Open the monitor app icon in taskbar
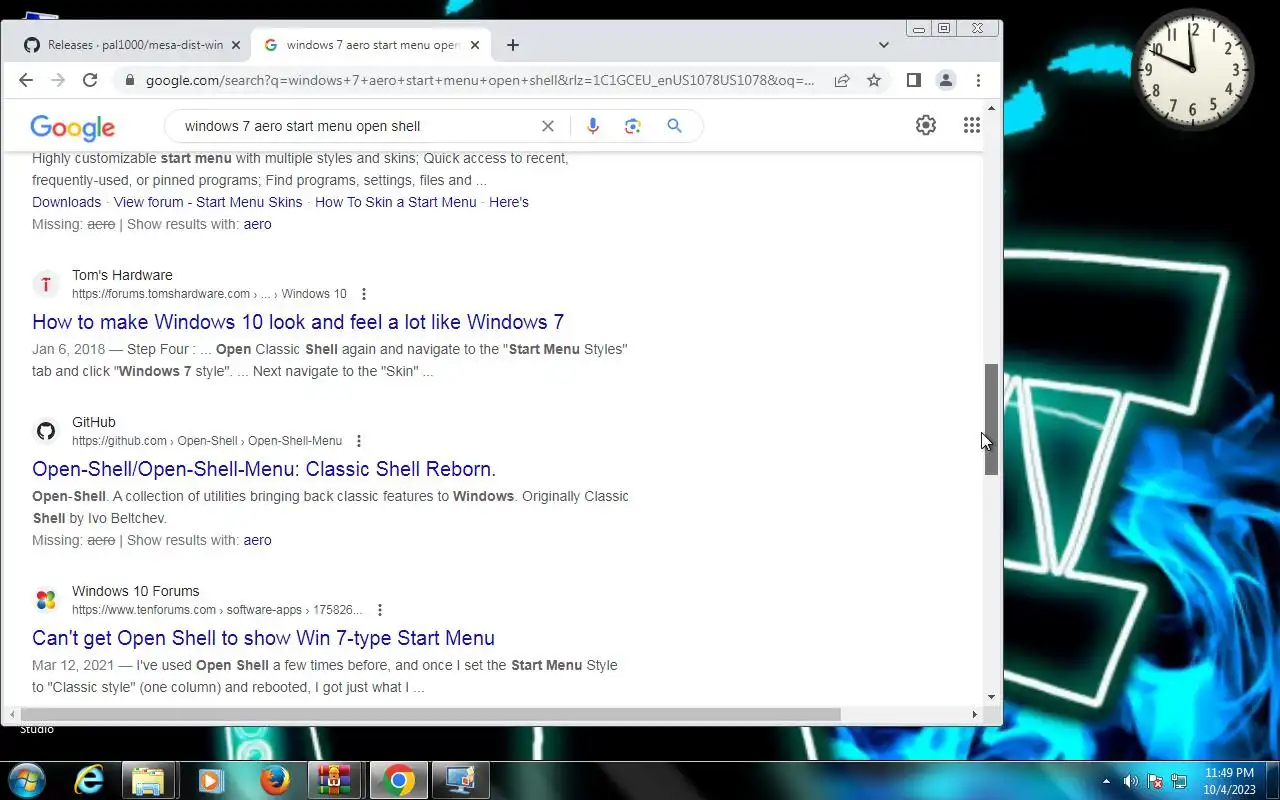The height and width of the screenshot is (800, 1280). coord(460,780)
